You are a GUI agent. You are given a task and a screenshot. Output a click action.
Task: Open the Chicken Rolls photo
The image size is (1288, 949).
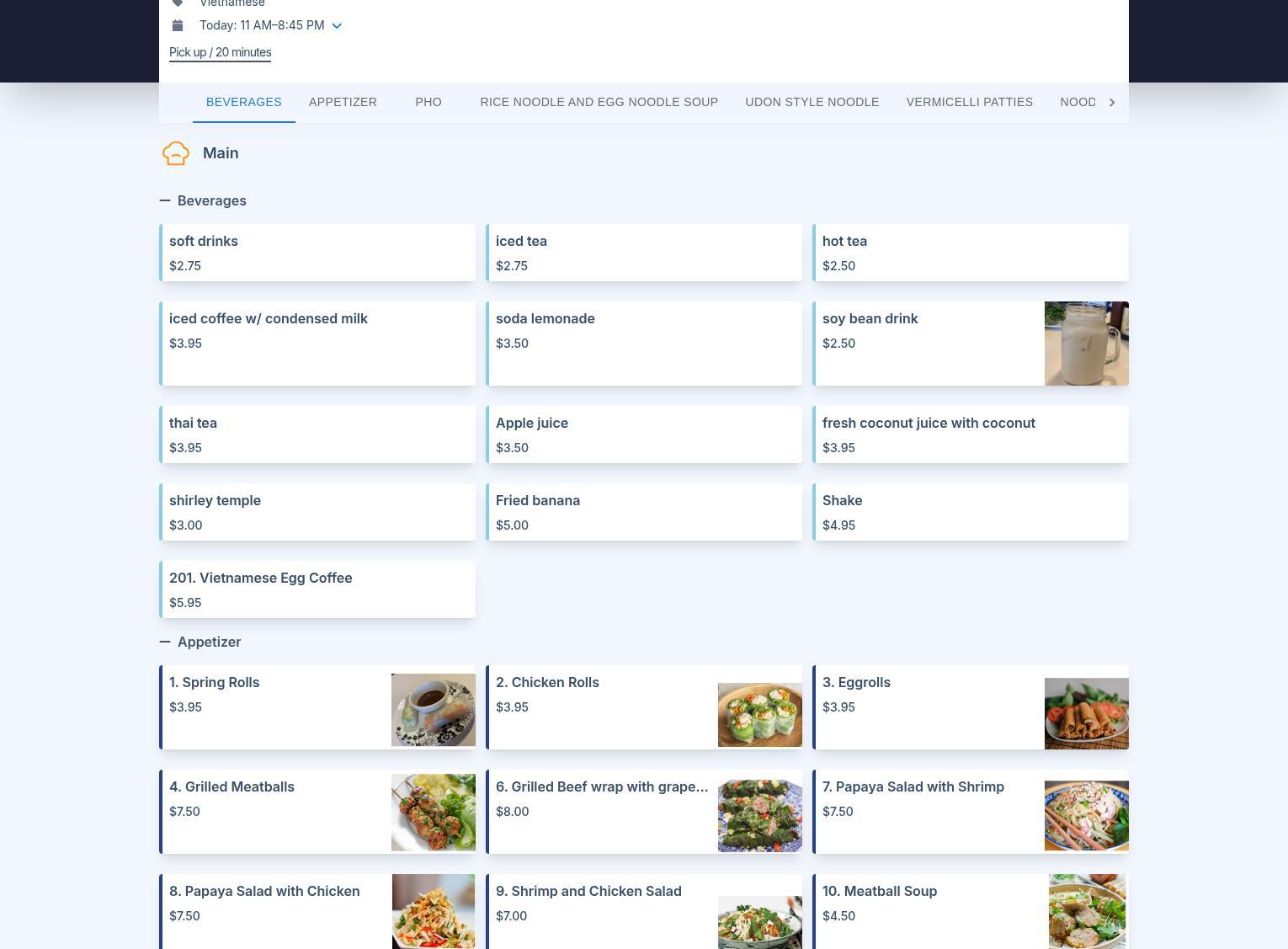(760, 715)
